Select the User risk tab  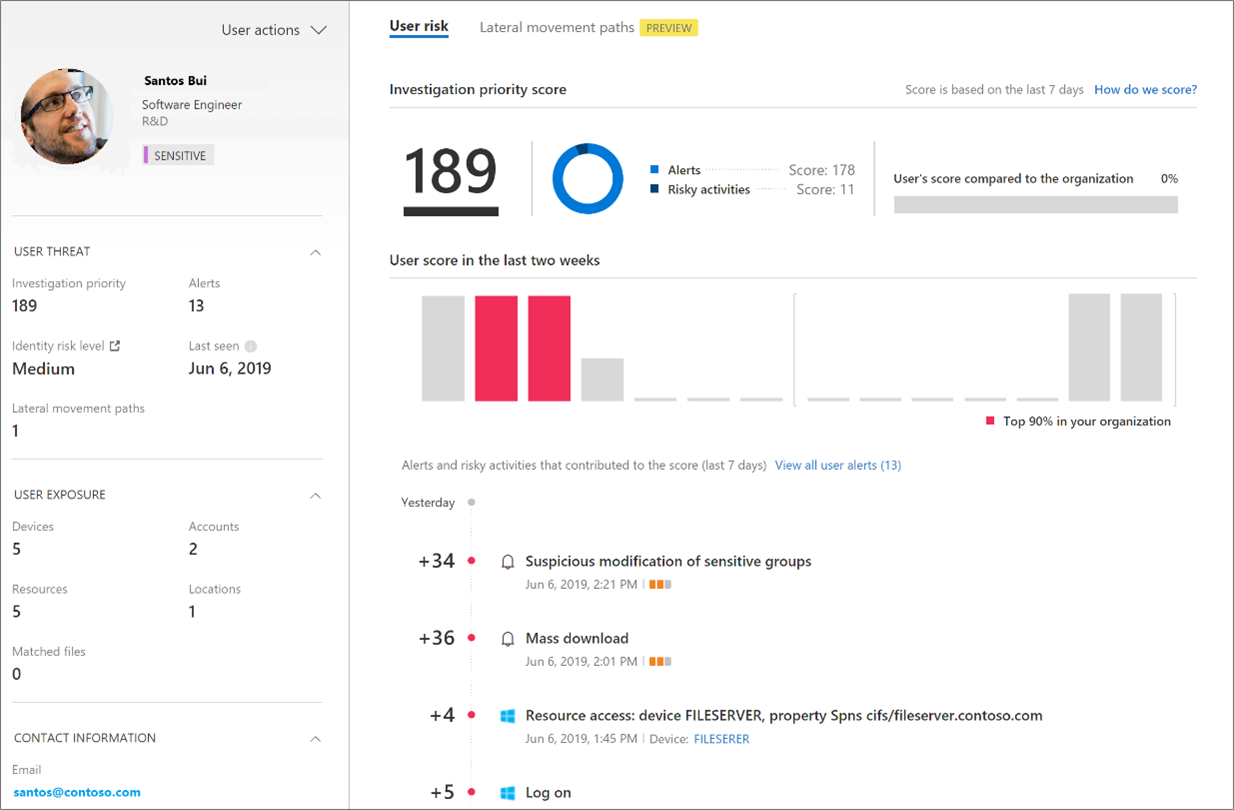point(418,27)
